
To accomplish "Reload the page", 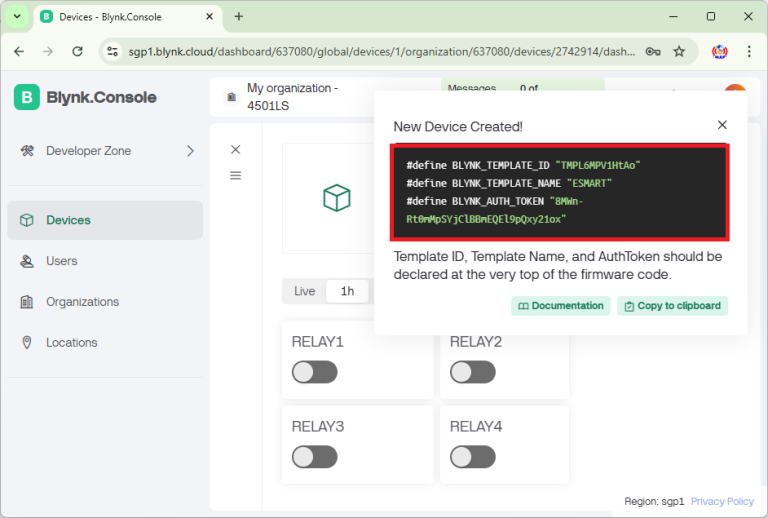I will pos(78,52).
